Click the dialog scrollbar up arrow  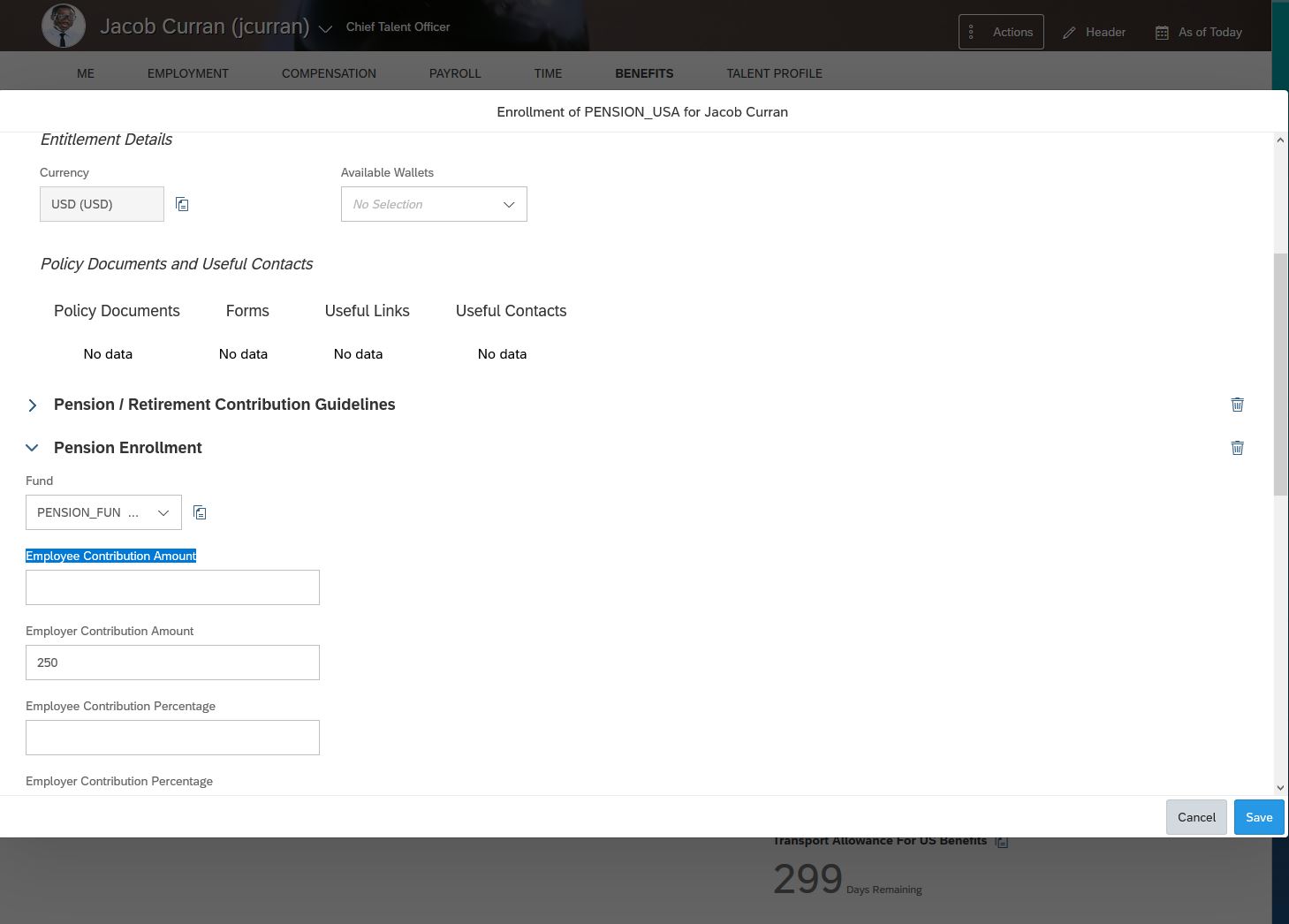pyautogui.click(x=1280, y=140)
